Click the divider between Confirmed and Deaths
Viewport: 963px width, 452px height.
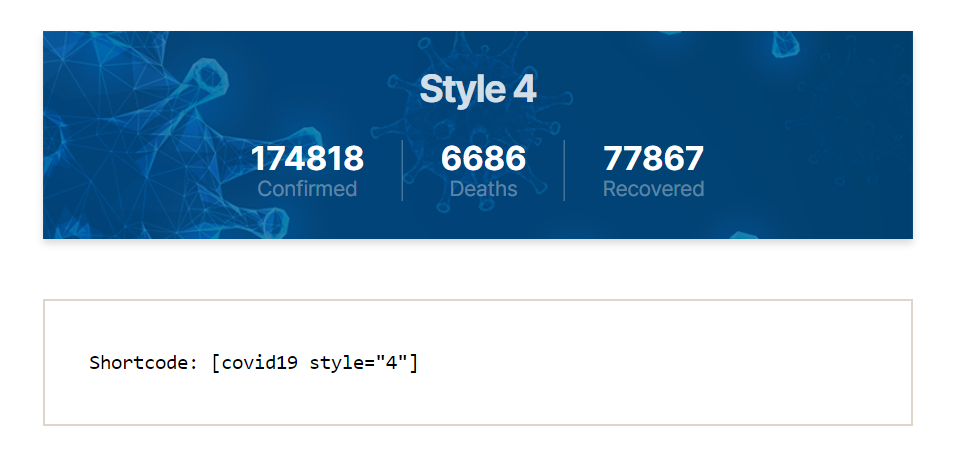(x=402, y=171)
